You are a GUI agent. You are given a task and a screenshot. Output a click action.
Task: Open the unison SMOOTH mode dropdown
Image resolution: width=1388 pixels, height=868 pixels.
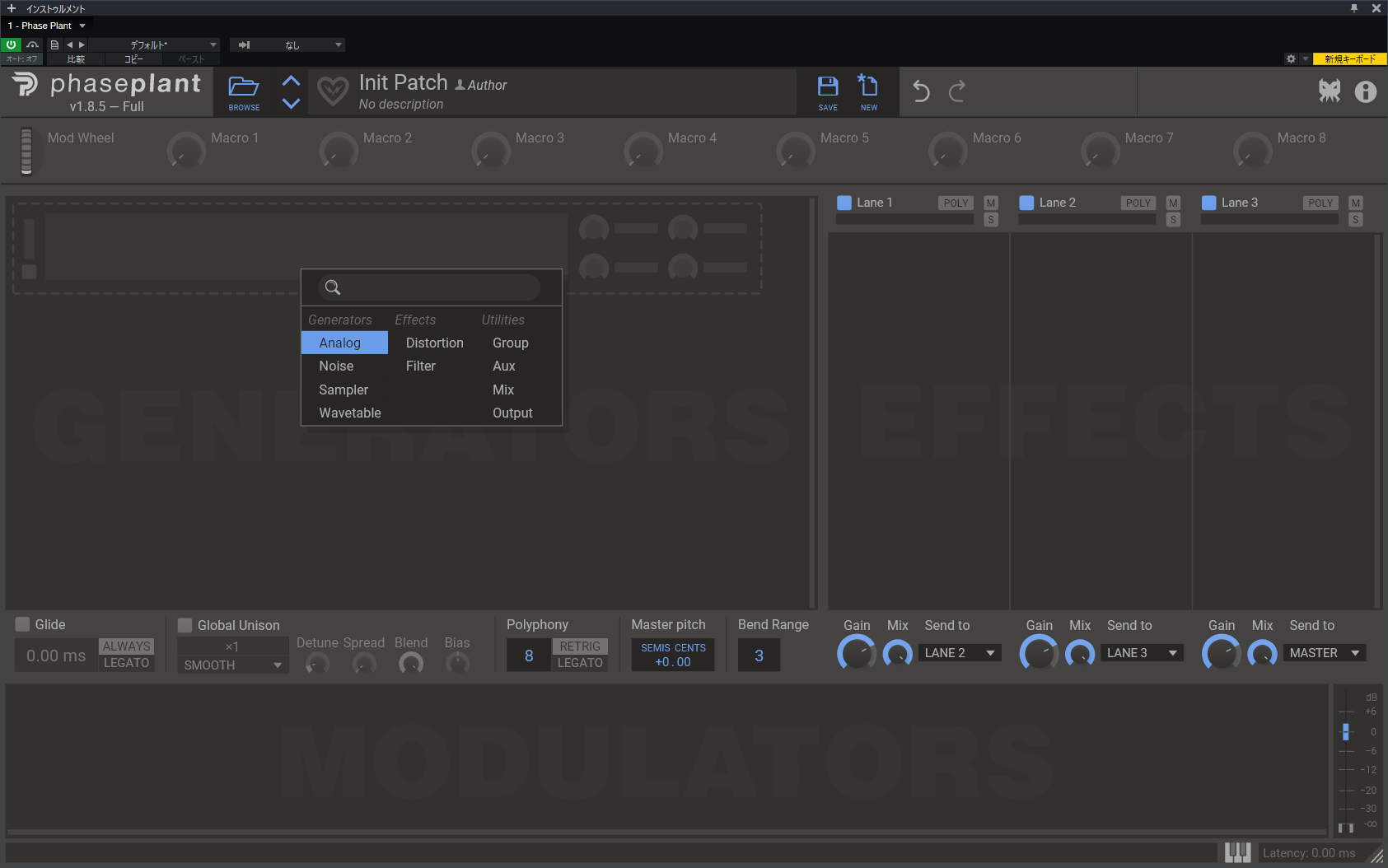tap(233, 665)
